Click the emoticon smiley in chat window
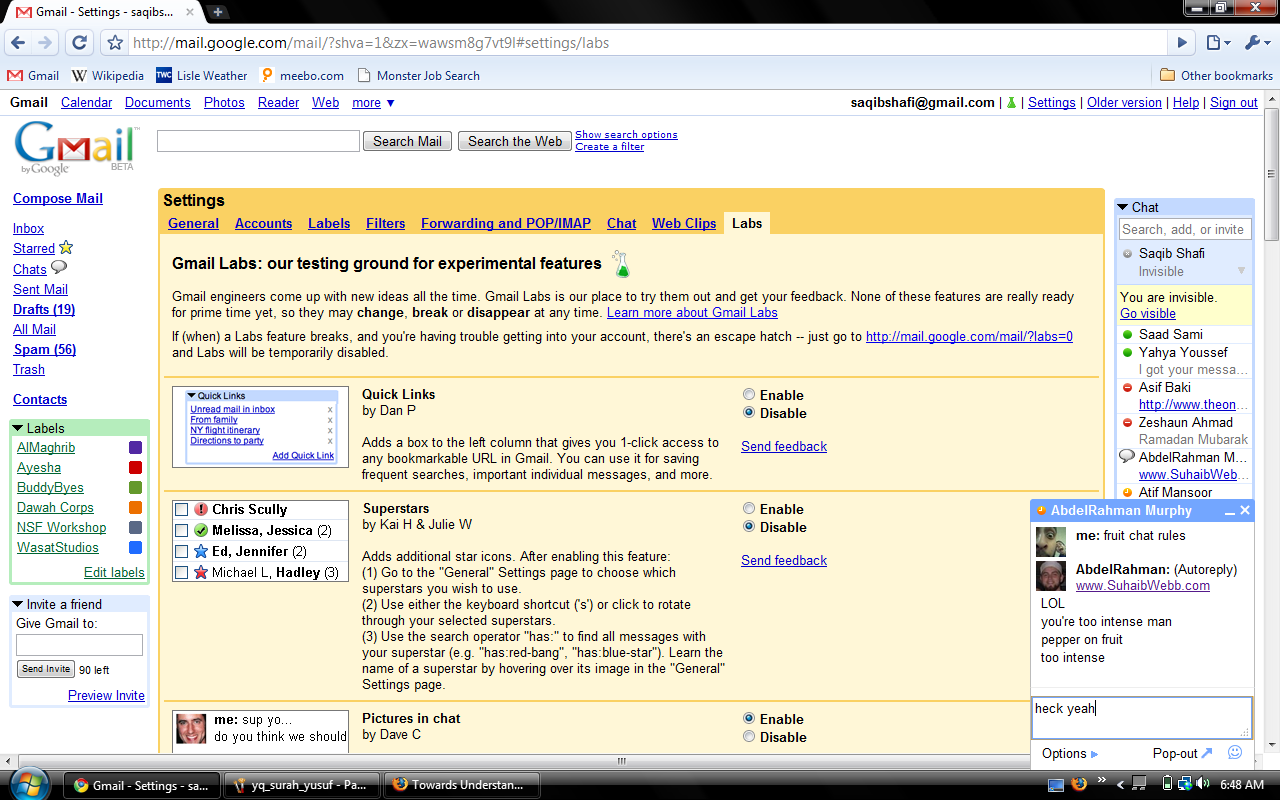 [x=1235, y=753]
